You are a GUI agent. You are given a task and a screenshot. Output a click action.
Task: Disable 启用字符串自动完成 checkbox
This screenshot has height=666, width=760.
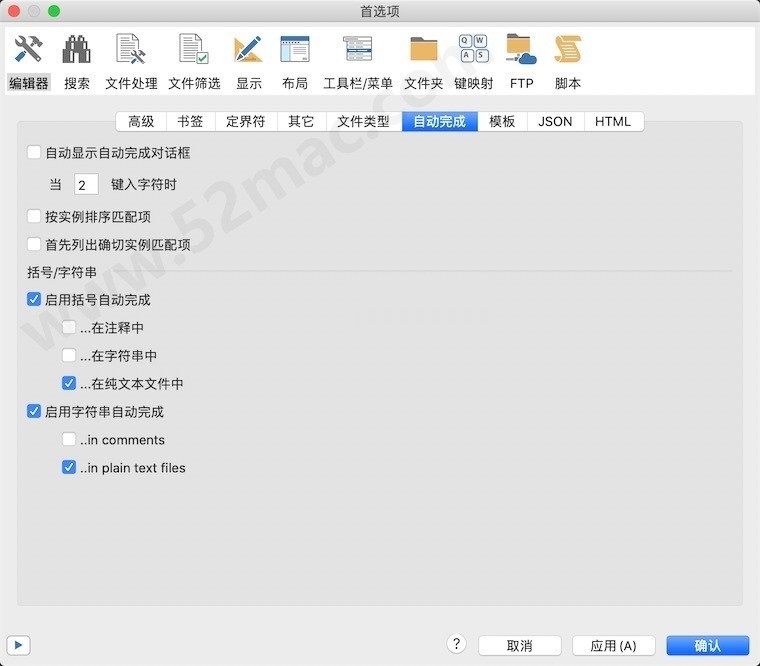[34, 412]
